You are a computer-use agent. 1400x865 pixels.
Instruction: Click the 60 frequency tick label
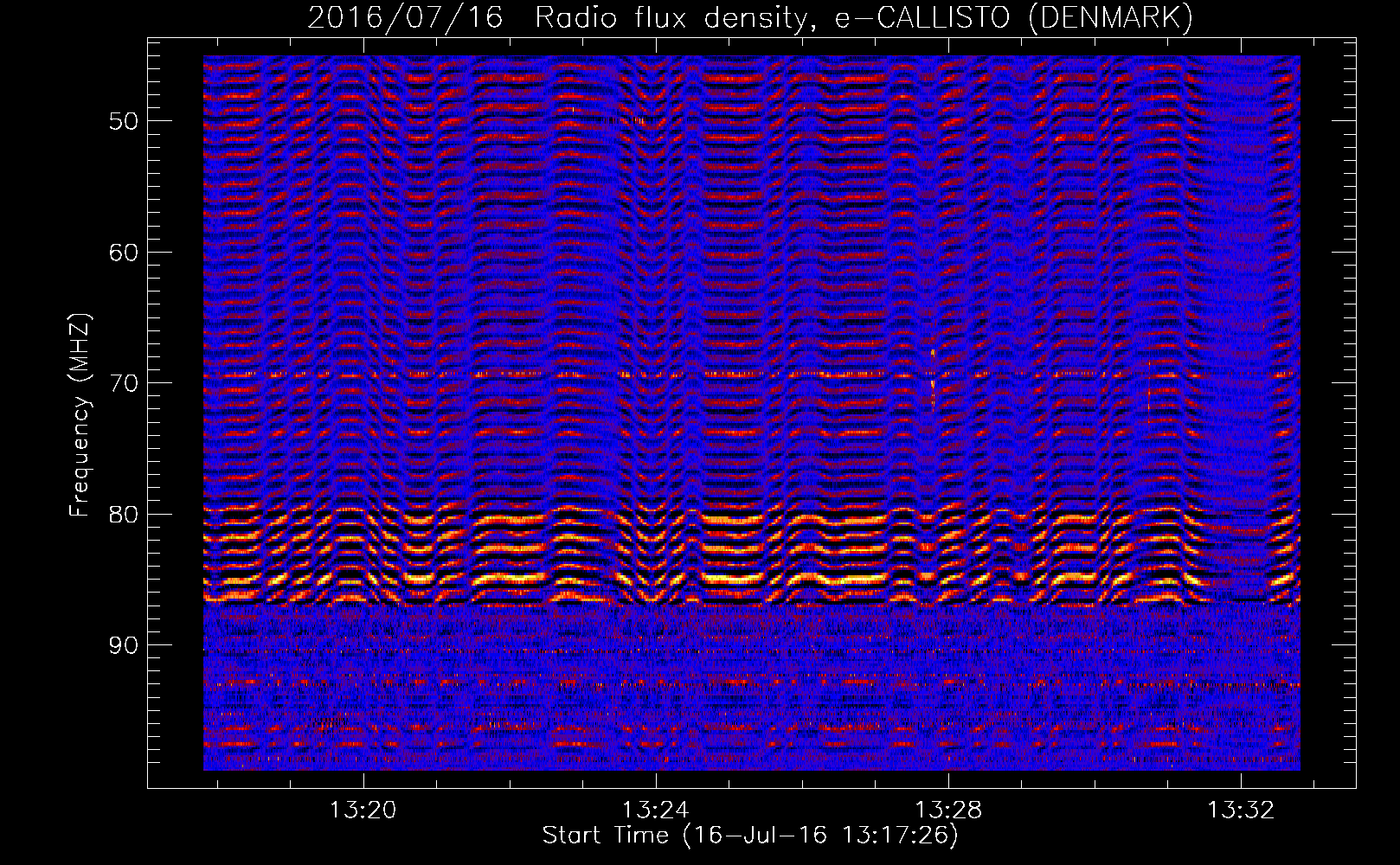tap(123, 253)
